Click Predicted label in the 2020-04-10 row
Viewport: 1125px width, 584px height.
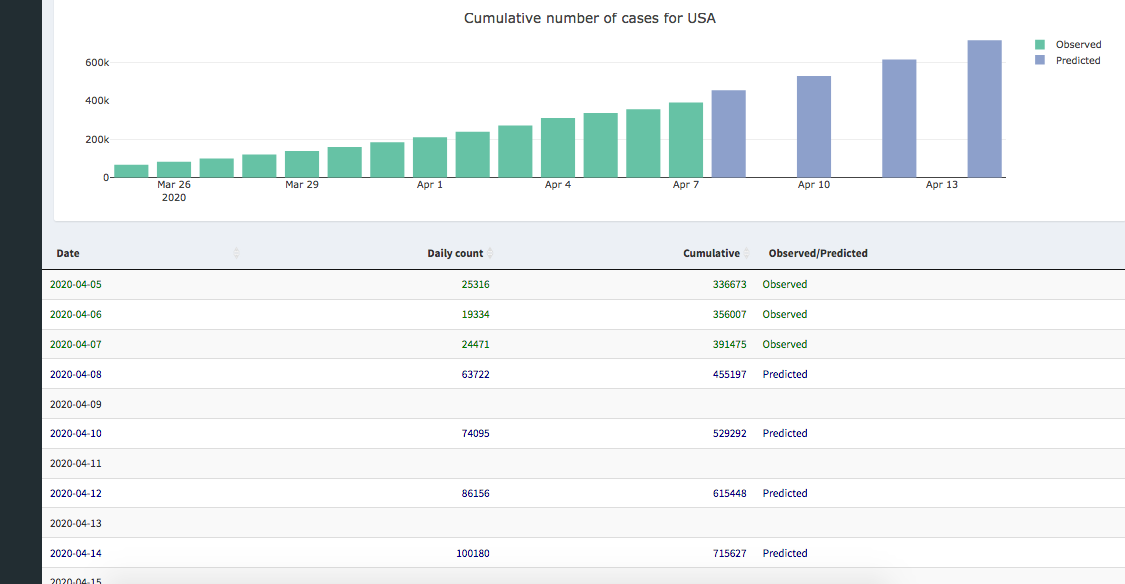pyautogui.click(x=784, y=433)
